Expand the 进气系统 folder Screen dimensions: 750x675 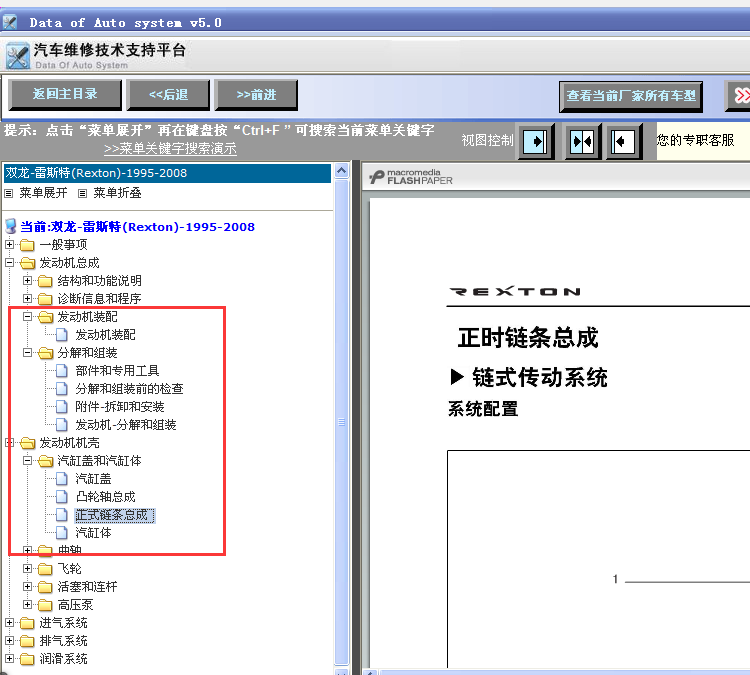[x=9, y=622]
